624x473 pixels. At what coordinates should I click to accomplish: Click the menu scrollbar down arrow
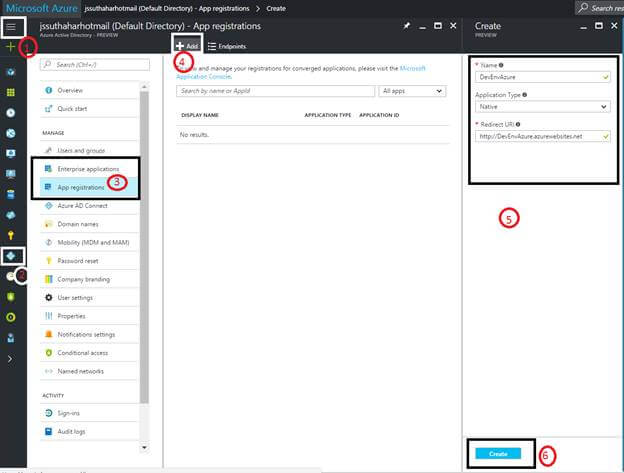click(144, 448)
